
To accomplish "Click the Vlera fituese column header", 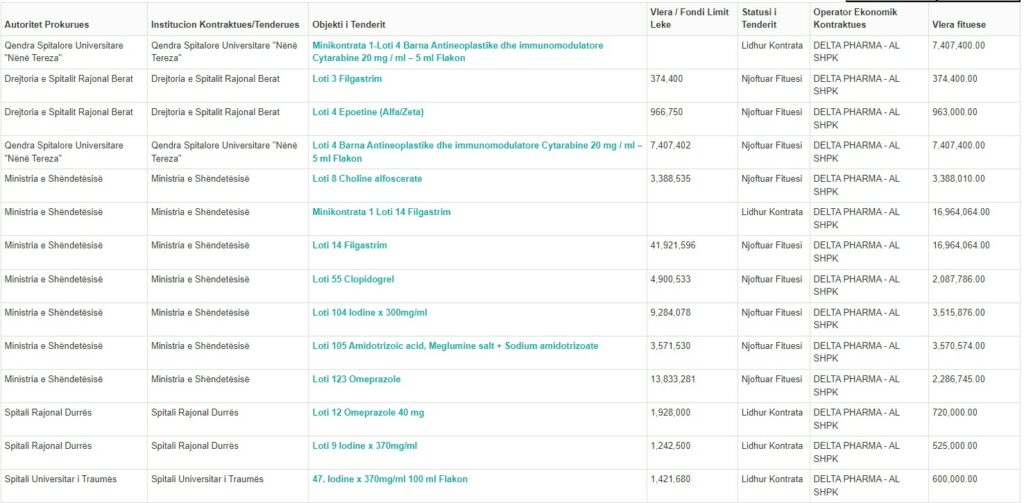I will click(959, 23).
